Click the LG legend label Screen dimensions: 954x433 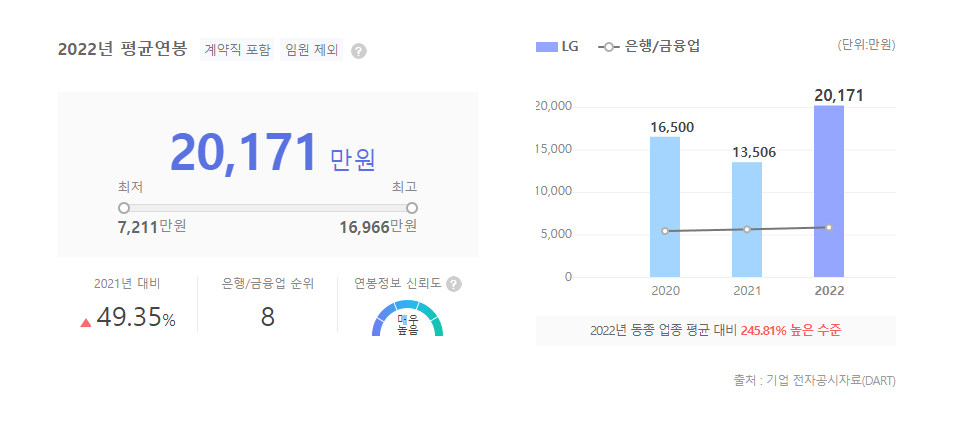pyautogui.click(x=570, y=47)
